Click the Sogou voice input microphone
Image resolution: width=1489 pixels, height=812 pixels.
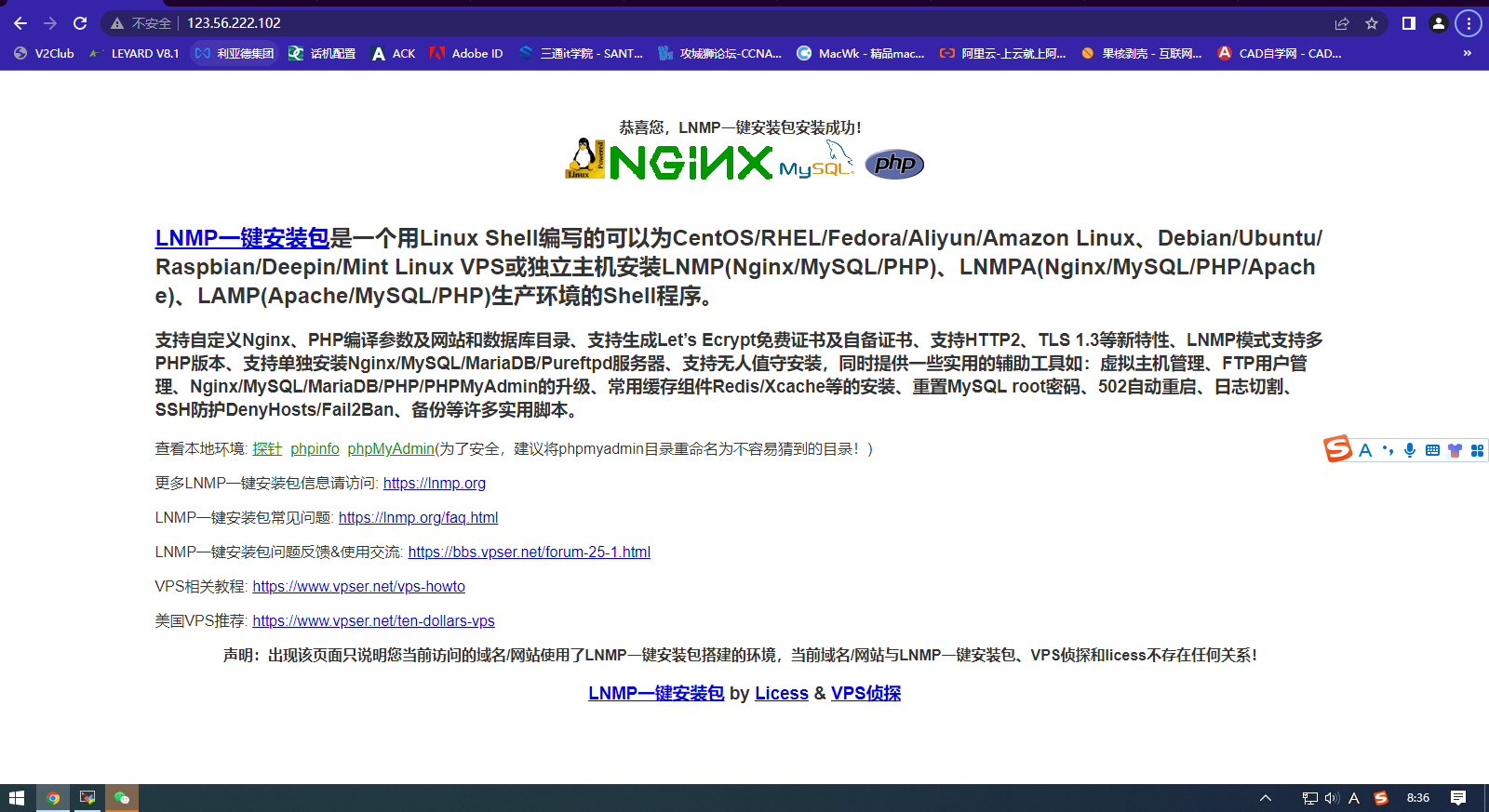(1410, 450)
